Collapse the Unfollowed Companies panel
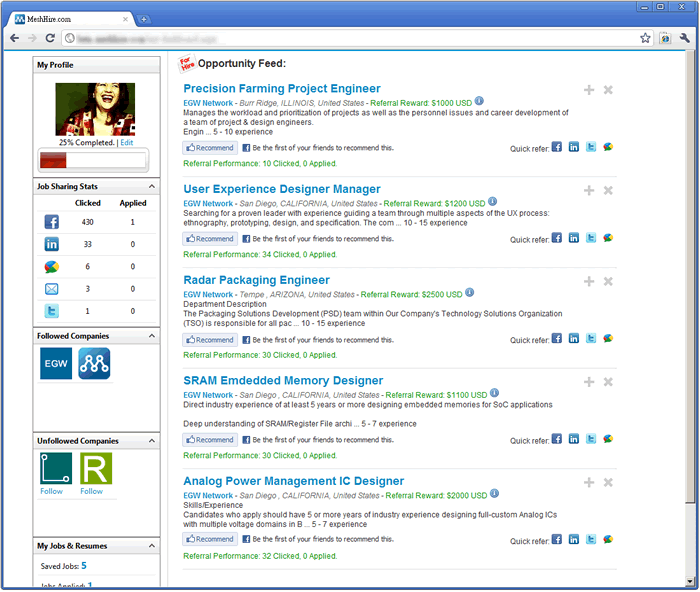700x592 pixels. tap(152, 441)
